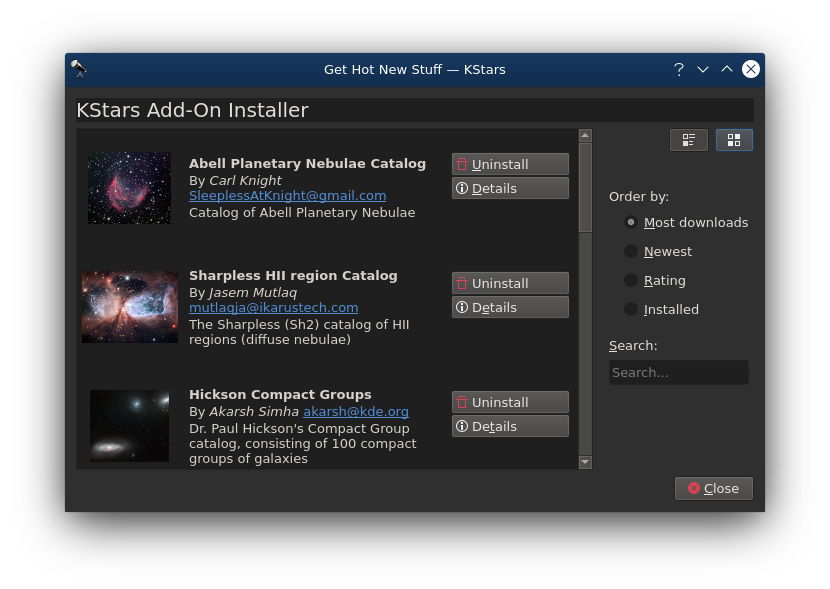Switch to the details list view mode
Image resolution: width=830 pixels, height=589 pixels.
pyautogui.click(x=688, y=140)
